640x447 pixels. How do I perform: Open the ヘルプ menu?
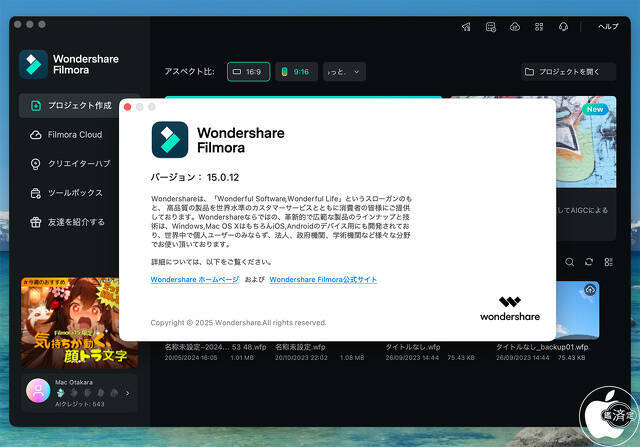coord(608,26)
